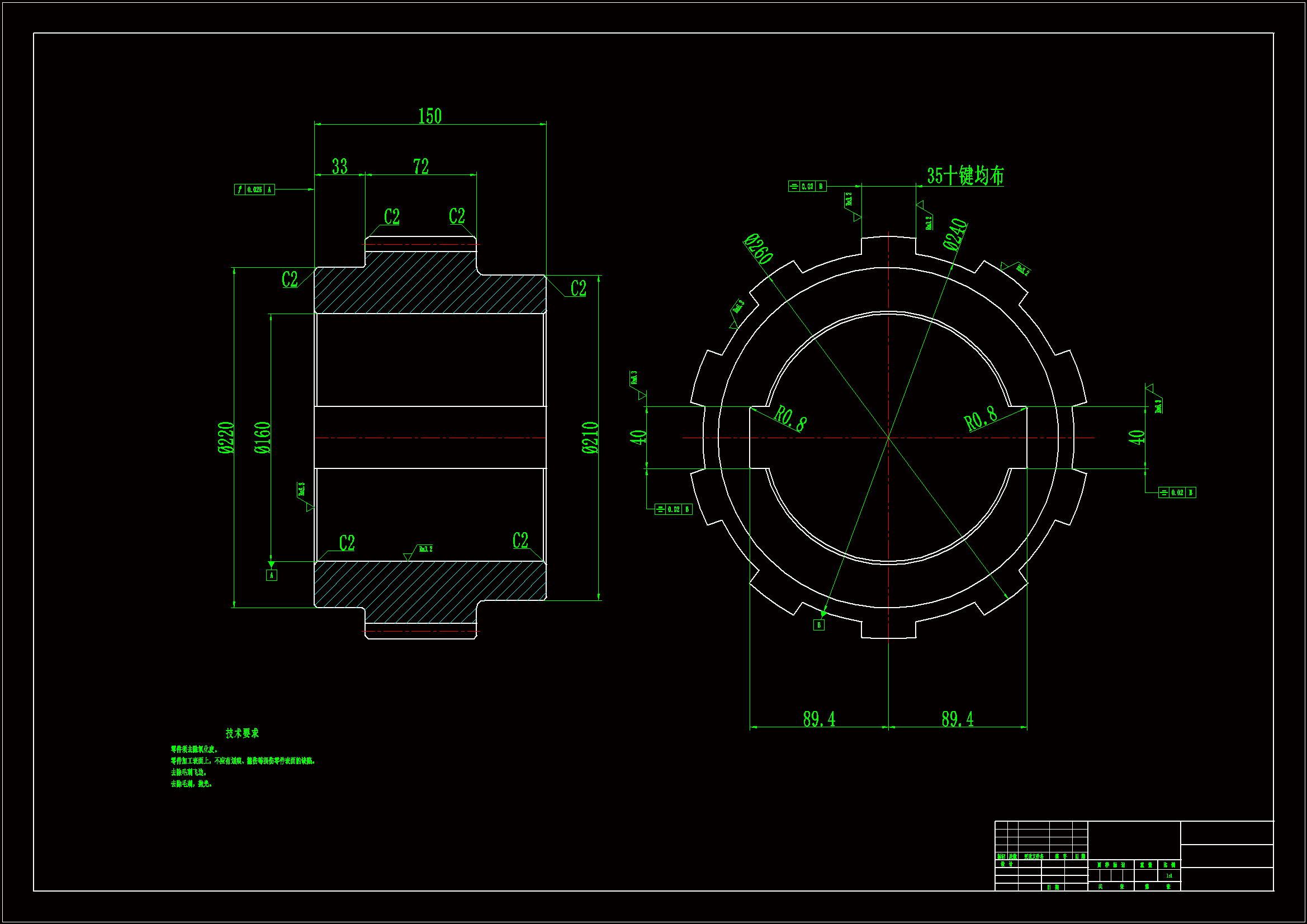Click the 33 offset dimension text

[339, 166]
